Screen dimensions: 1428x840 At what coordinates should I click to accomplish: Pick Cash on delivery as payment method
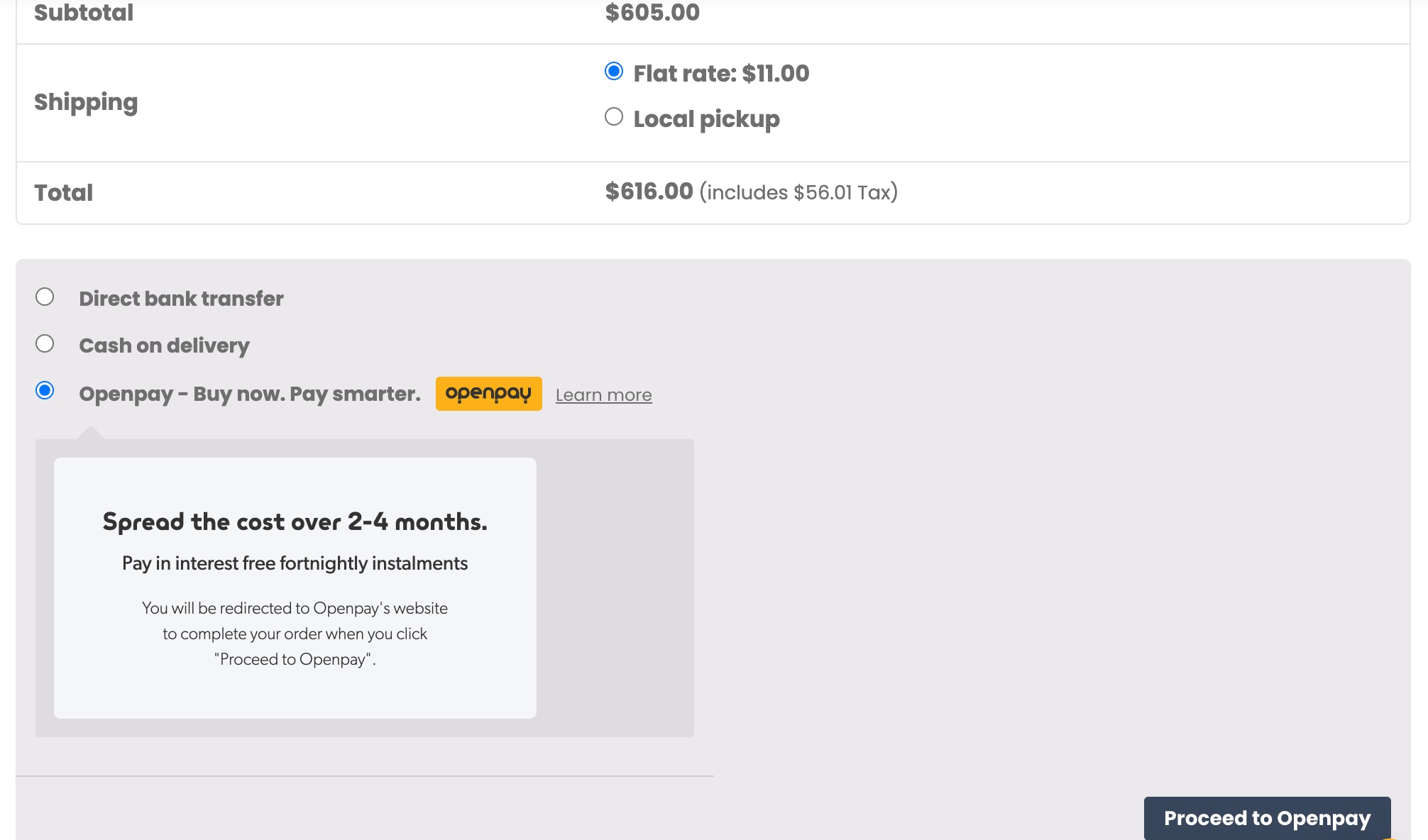(x=45, y=343)
